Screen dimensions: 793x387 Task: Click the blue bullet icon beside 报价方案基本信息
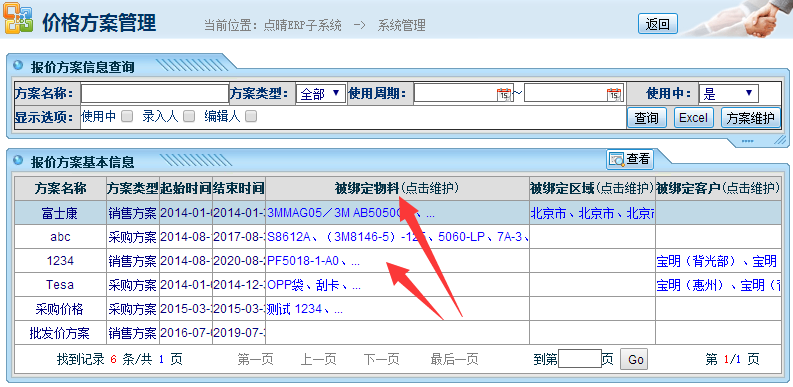[19, 160]
